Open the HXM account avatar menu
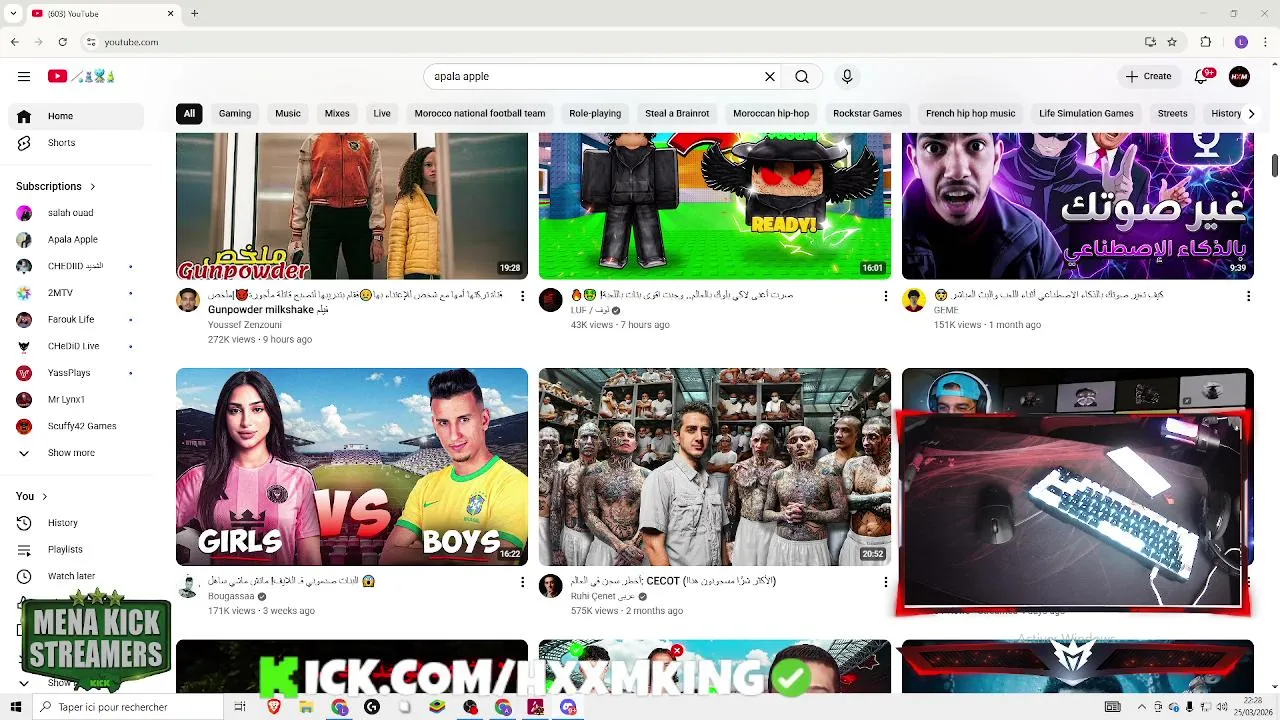1280x720 pixels. pyautogui.click(x=1239, y=76)
